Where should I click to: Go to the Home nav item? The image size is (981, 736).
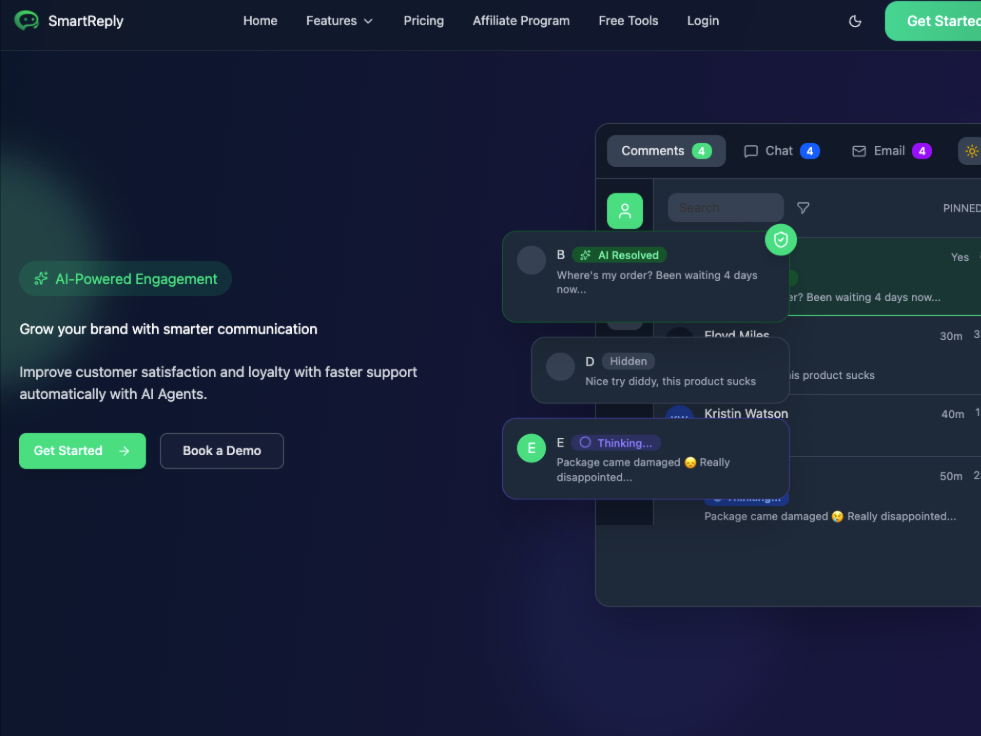tap(260, 21)
